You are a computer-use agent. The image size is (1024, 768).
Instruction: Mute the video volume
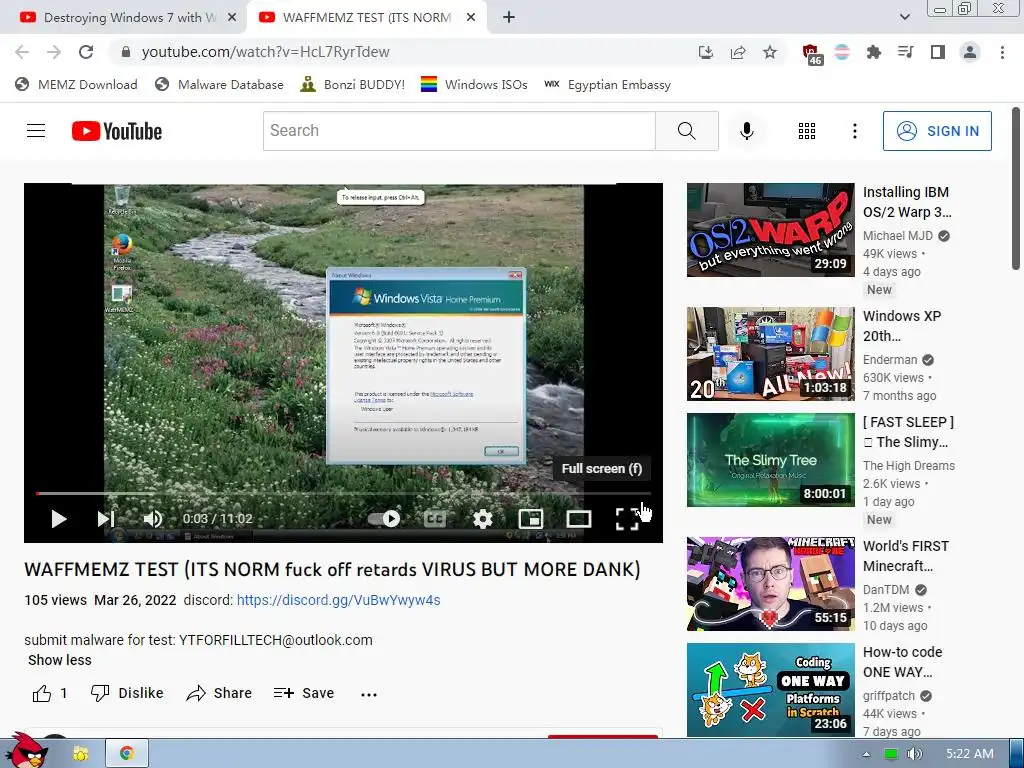[153, 519]
